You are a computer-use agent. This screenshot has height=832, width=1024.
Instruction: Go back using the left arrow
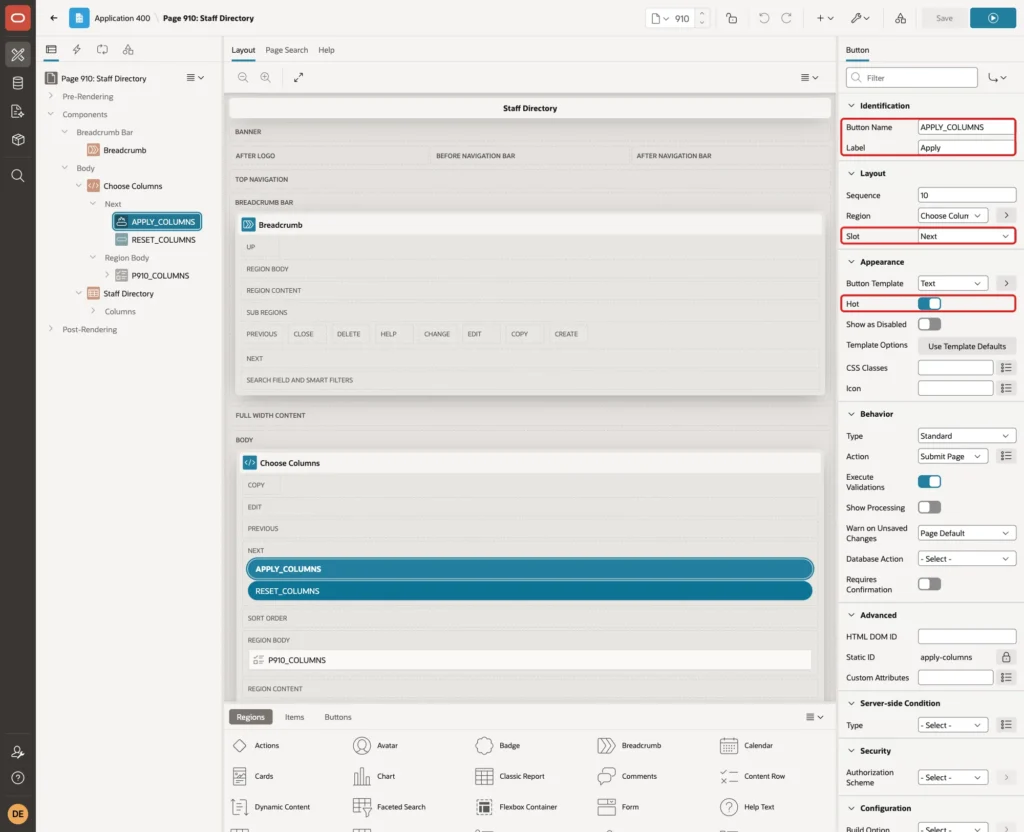[54, 18]
